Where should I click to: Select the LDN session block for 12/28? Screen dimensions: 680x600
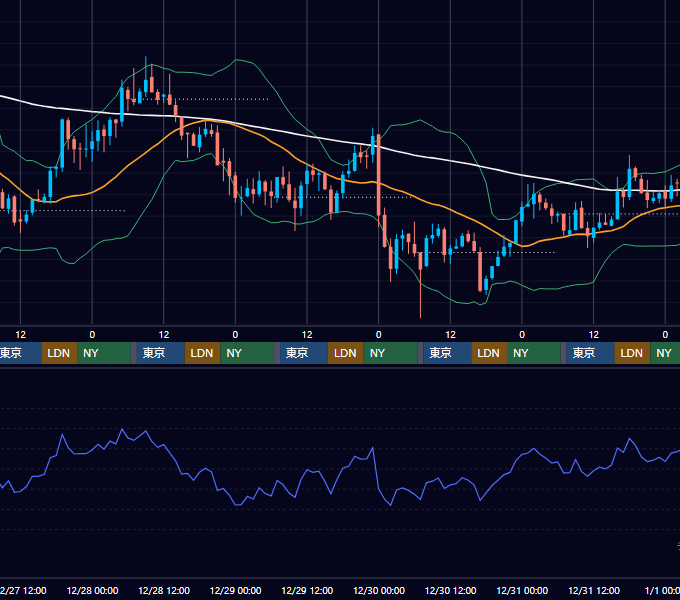(x=203, y=353)
